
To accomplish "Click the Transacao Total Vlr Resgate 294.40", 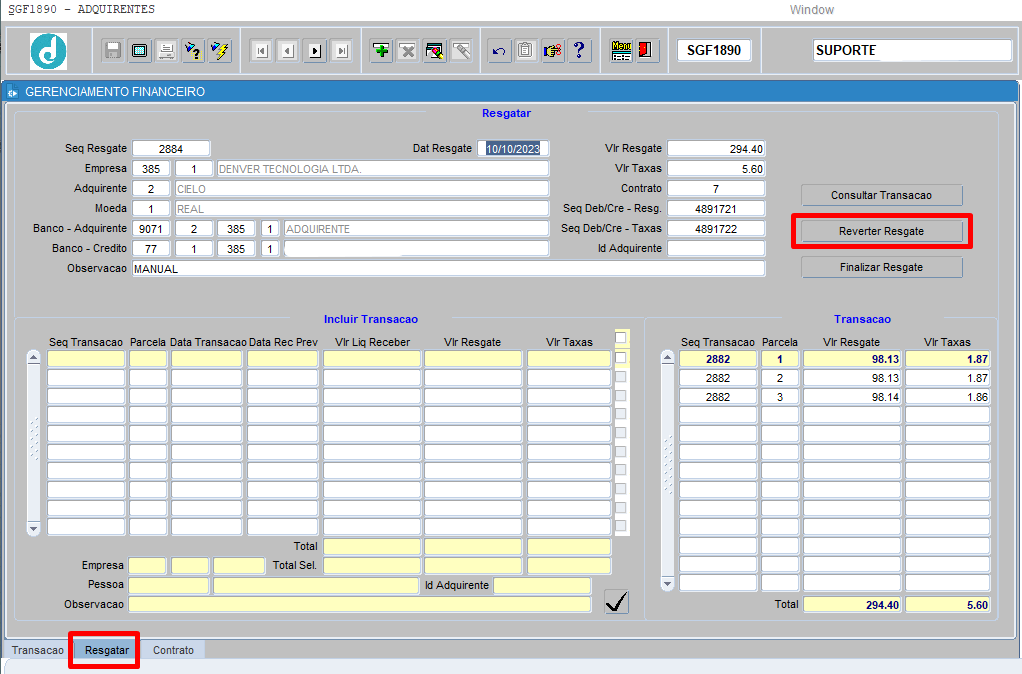I will (851, 605).
